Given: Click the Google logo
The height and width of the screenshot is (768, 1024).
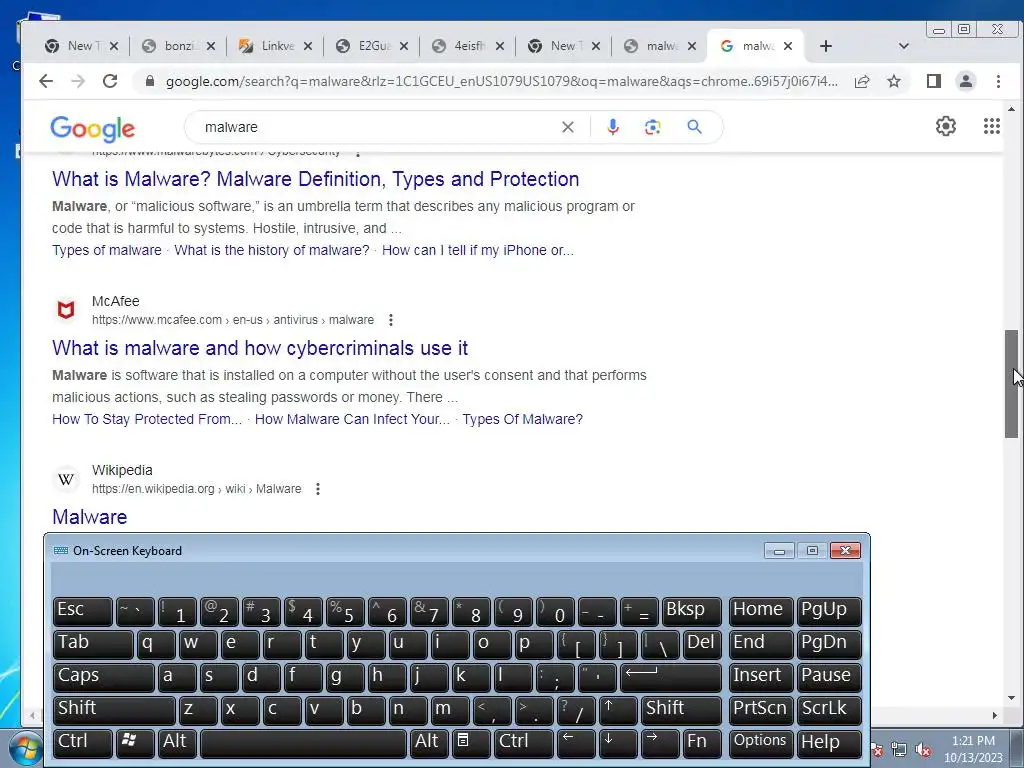Looking at the screenshot, I should point(93,129).
